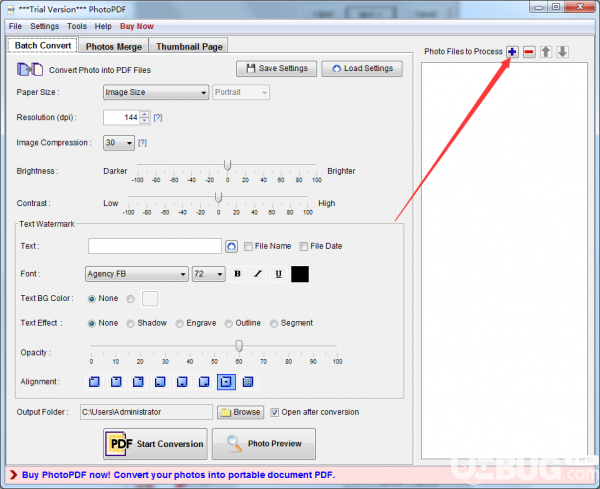Viewport: 600px width, 489px height.
Task: Switch to Photos Merge tab
Action: (x=114, y=46)
